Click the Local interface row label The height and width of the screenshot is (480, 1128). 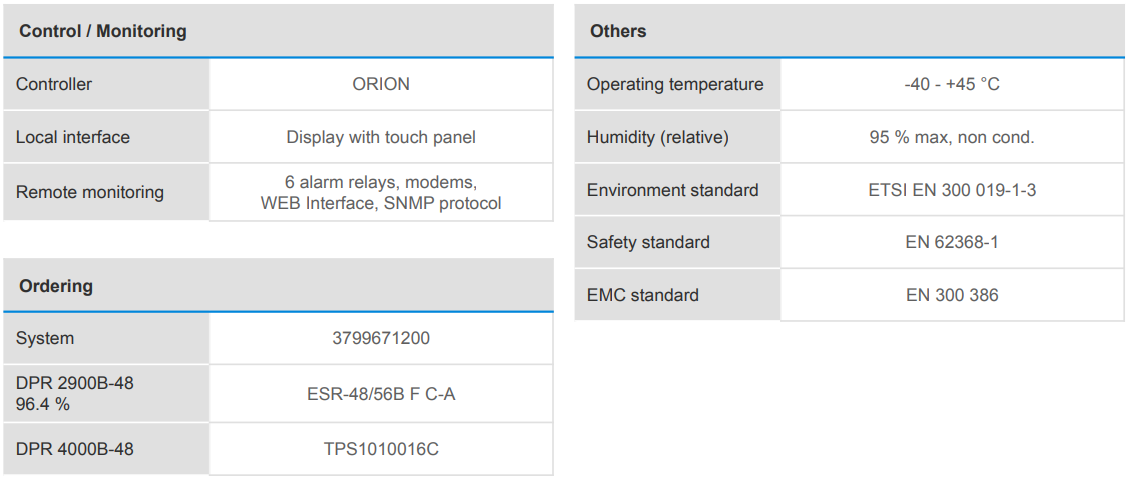pyautogui.click(x=73, y=137)
